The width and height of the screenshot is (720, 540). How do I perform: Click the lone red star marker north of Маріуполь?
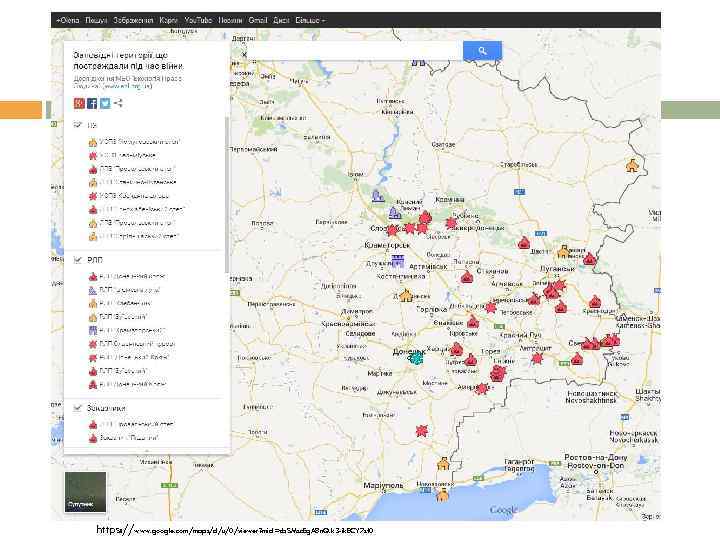[x=422, y=430]
